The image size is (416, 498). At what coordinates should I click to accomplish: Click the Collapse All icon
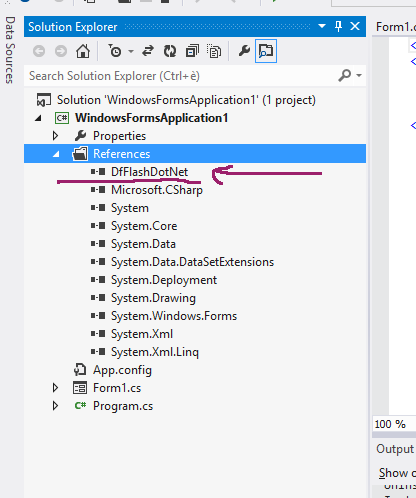192,51
